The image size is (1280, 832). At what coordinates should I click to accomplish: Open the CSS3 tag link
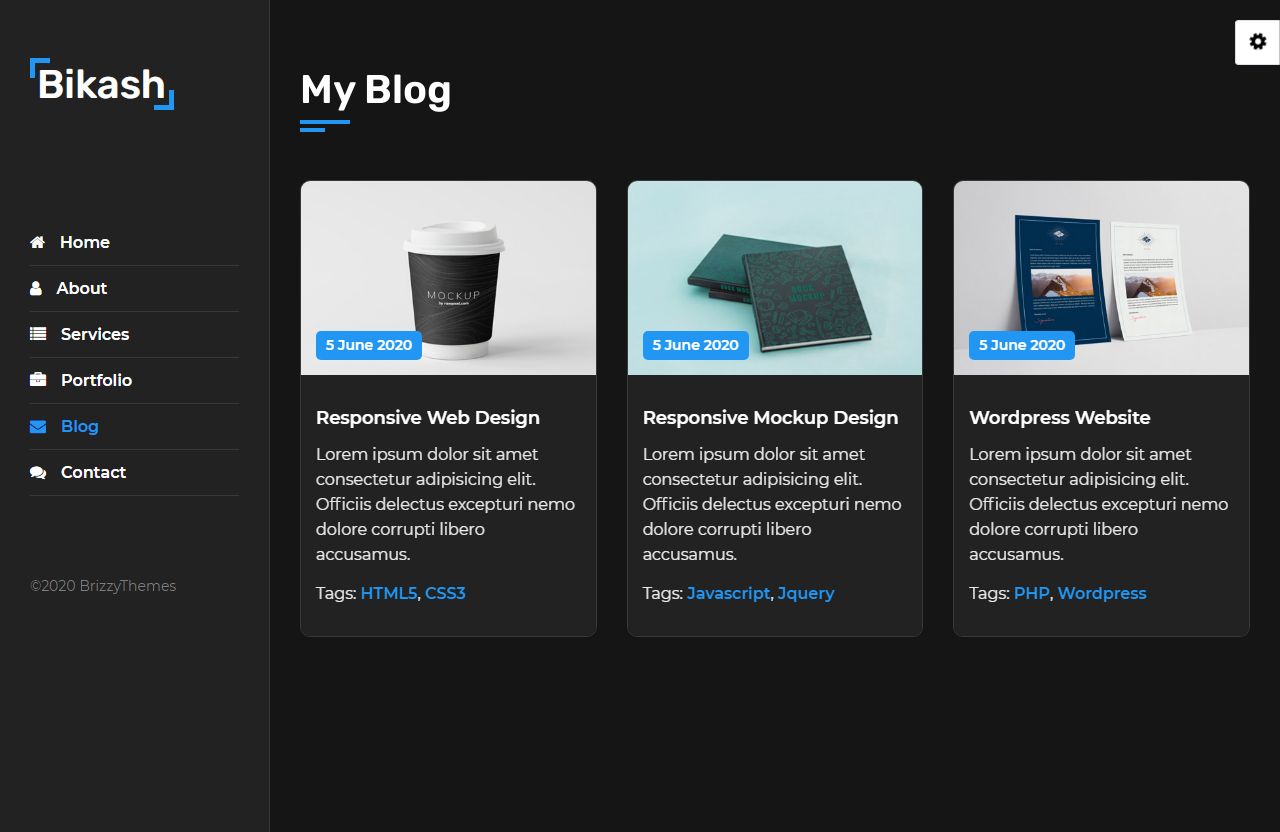(x=445, y=593)
